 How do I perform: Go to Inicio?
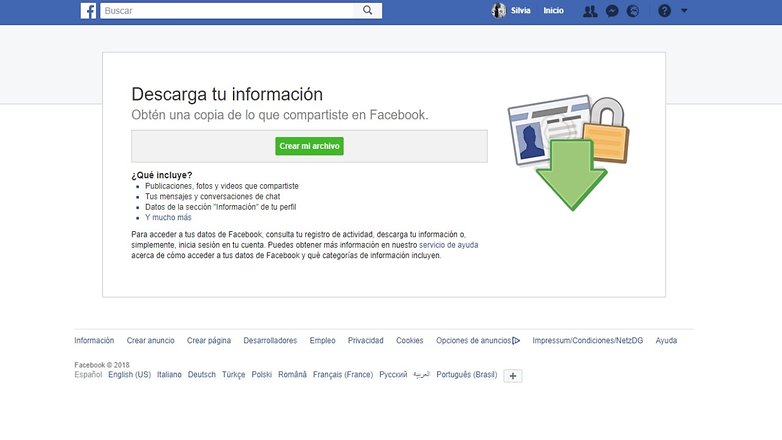[x=554, y=10]
